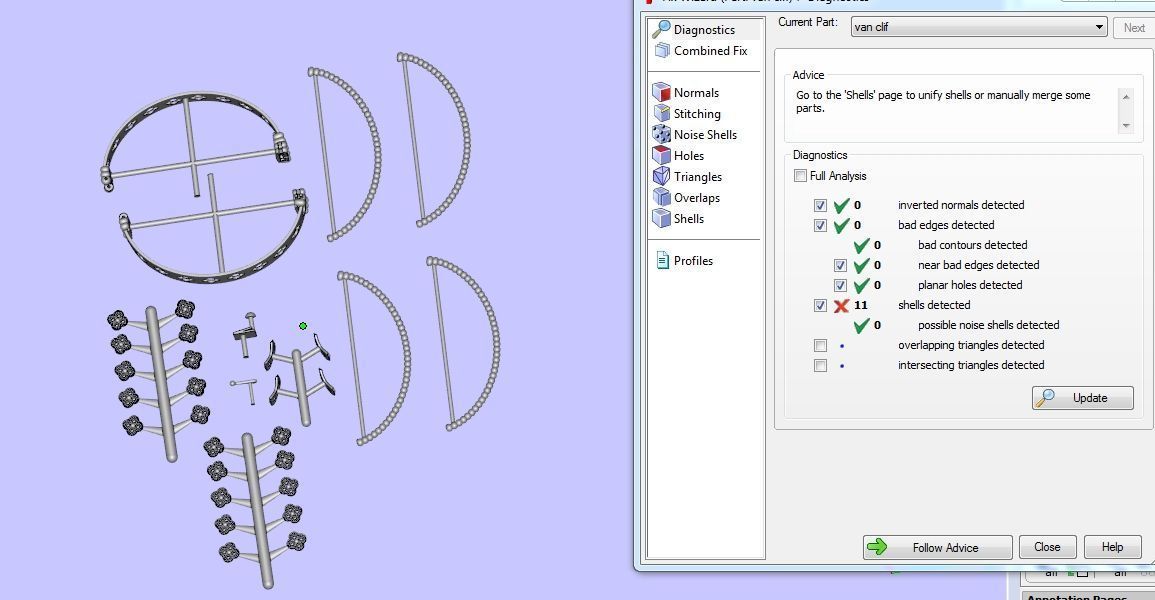The image size is (1155, 600).
Task: Click the green point marker in viewport
Action: 303,325
